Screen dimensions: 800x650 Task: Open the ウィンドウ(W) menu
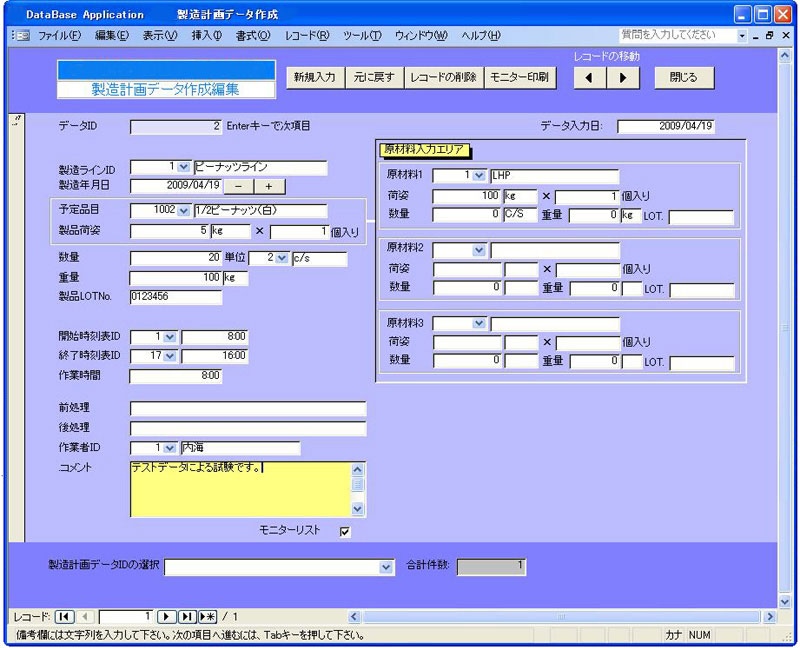[421, 36]
